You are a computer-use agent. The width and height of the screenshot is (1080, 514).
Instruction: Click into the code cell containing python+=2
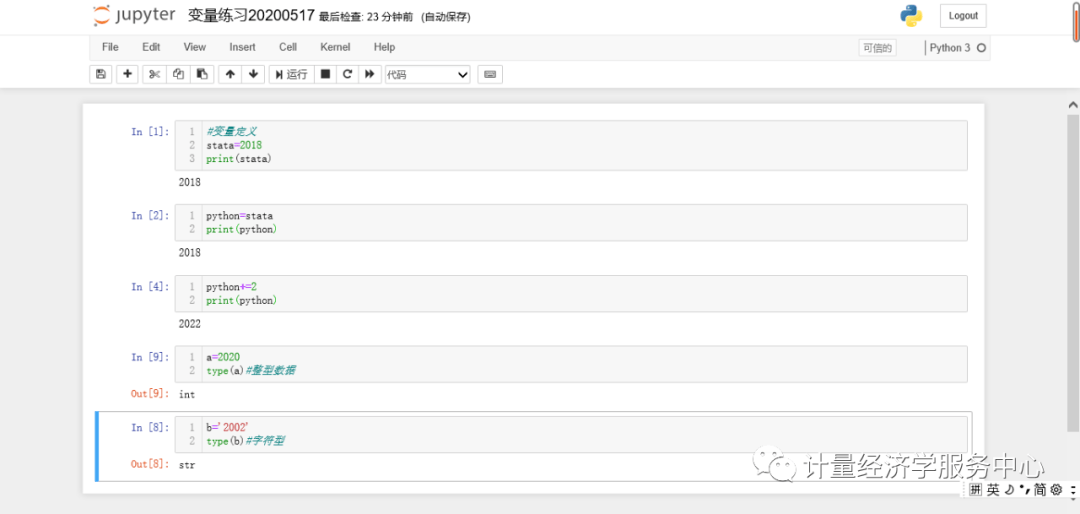[571, 294]
